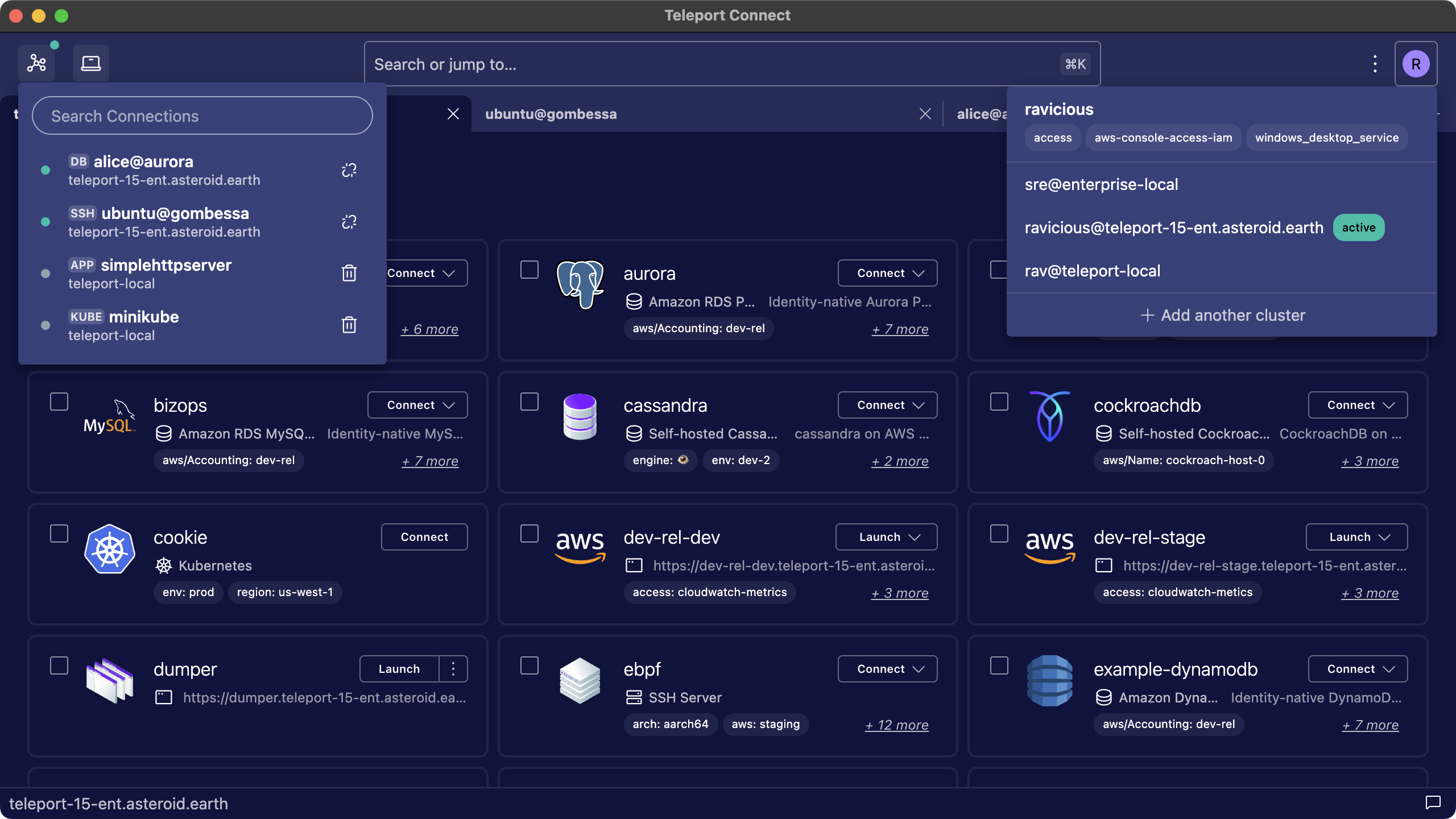Select rav@teleport-local cluster account

click(1092, 270)
